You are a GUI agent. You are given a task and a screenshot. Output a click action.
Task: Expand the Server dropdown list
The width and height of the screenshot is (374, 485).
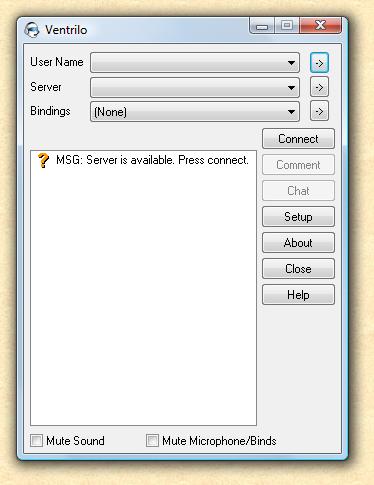click(x=195, y=87)
